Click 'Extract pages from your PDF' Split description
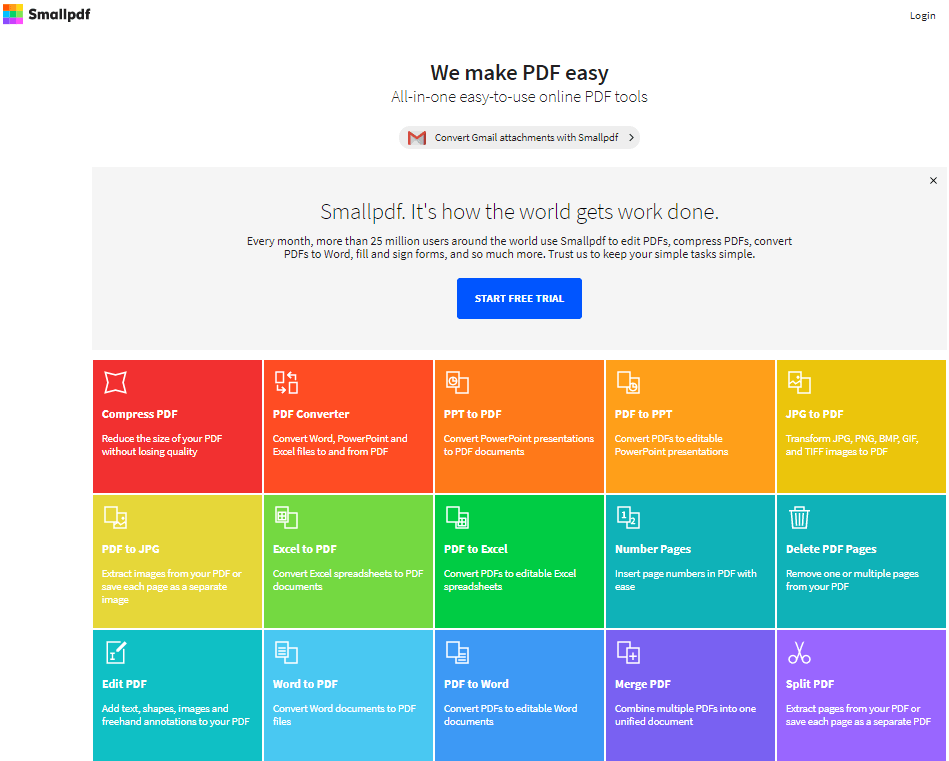 click(858, 715)
